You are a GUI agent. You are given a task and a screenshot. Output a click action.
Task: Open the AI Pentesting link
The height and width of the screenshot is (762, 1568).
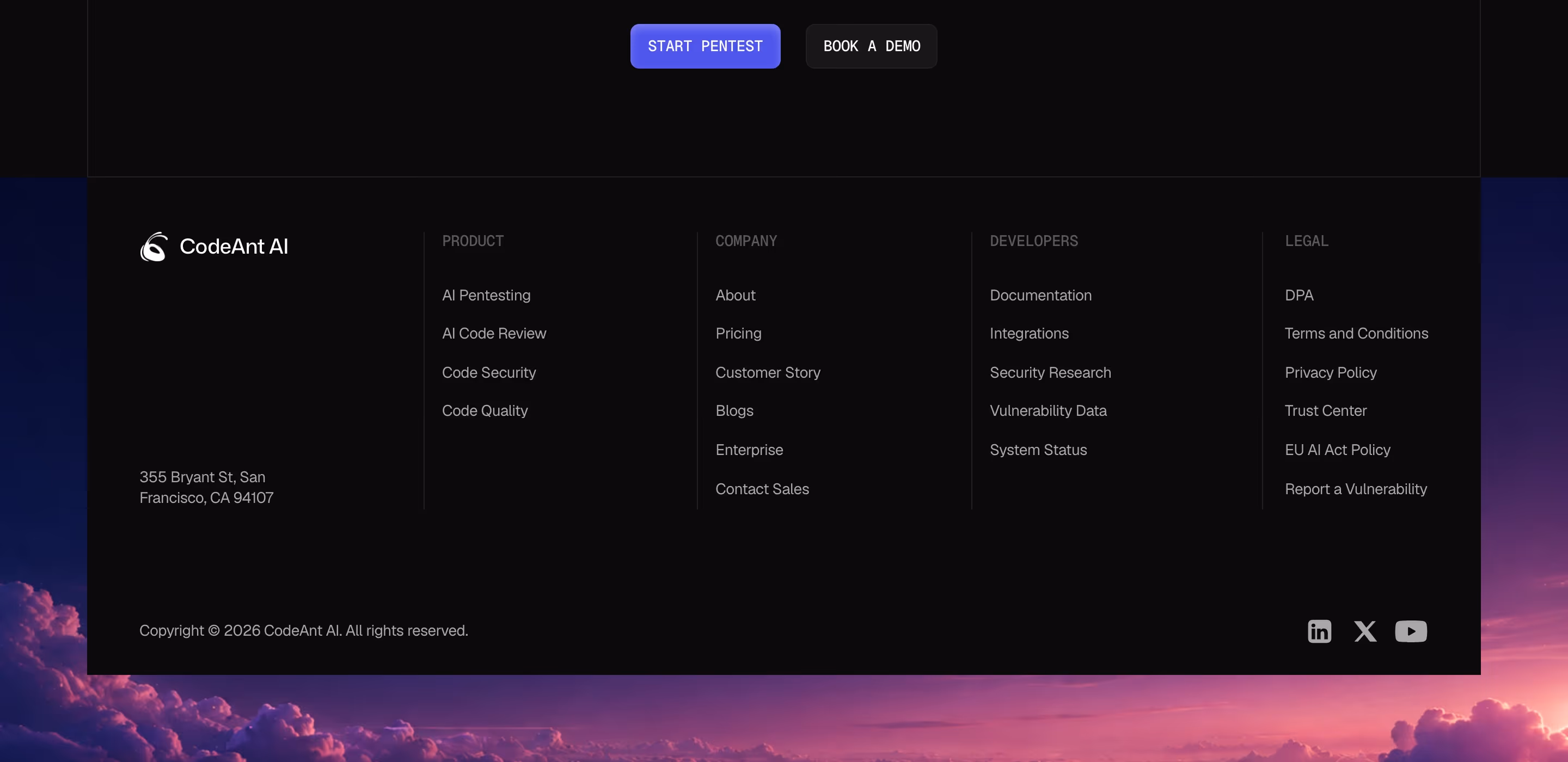[486, 295]
